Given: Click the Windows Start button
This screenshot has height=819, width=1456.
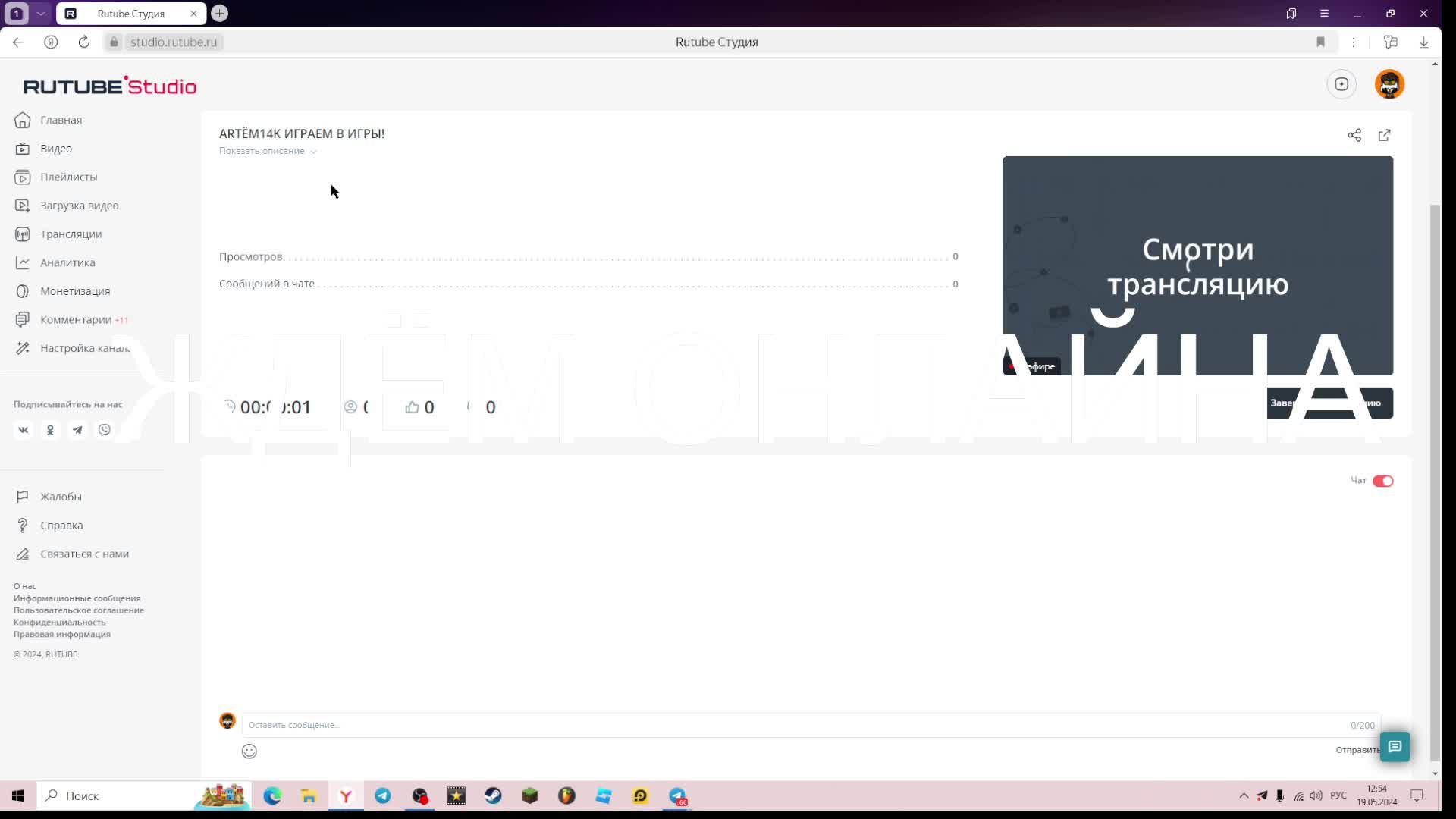Looking at the screenshot, I should (18, 795).
